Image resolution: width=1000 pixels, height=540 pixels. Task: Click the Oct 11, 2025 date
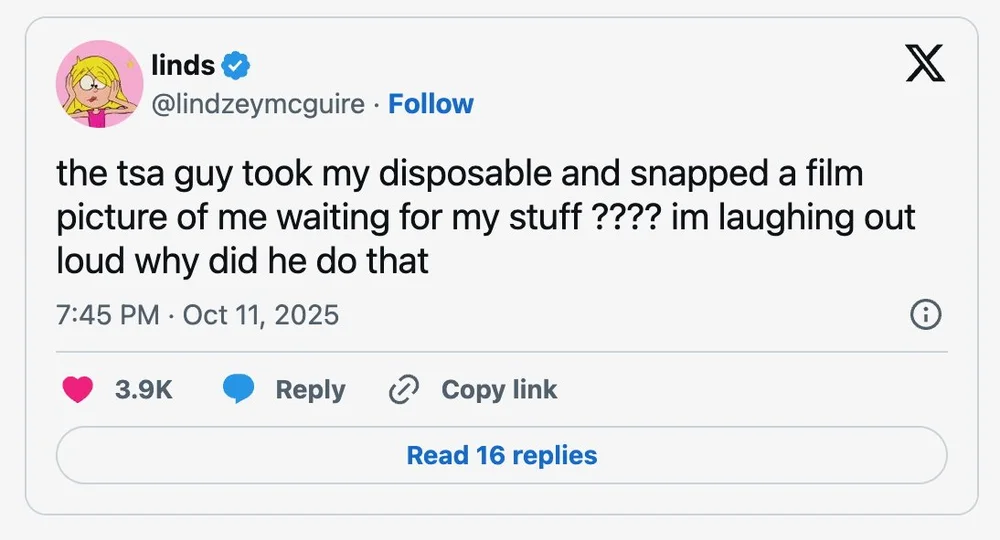260,315
